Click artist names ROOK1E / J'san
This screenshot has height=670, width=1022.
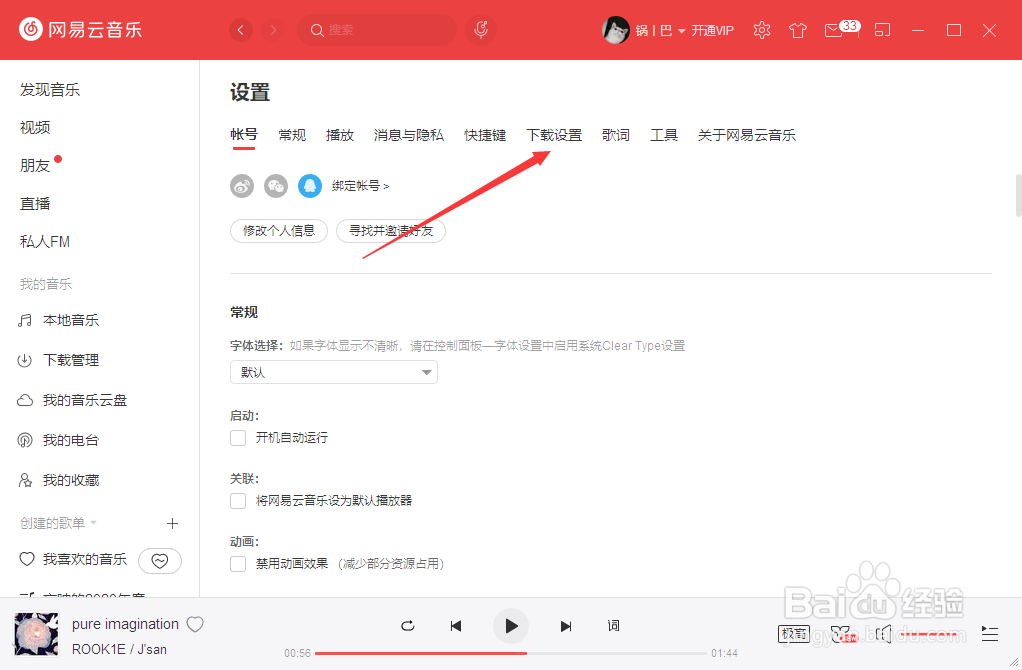pos(119,649)
